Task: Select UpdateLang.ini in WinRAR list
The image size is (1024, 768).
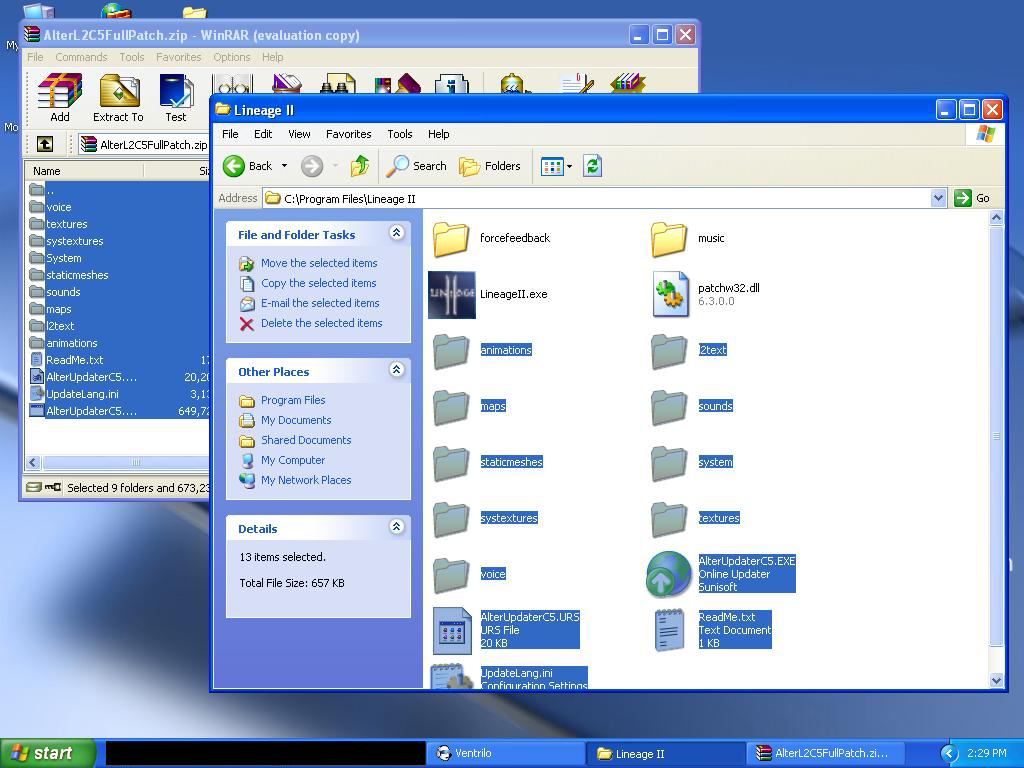Action: coord(82,394)
